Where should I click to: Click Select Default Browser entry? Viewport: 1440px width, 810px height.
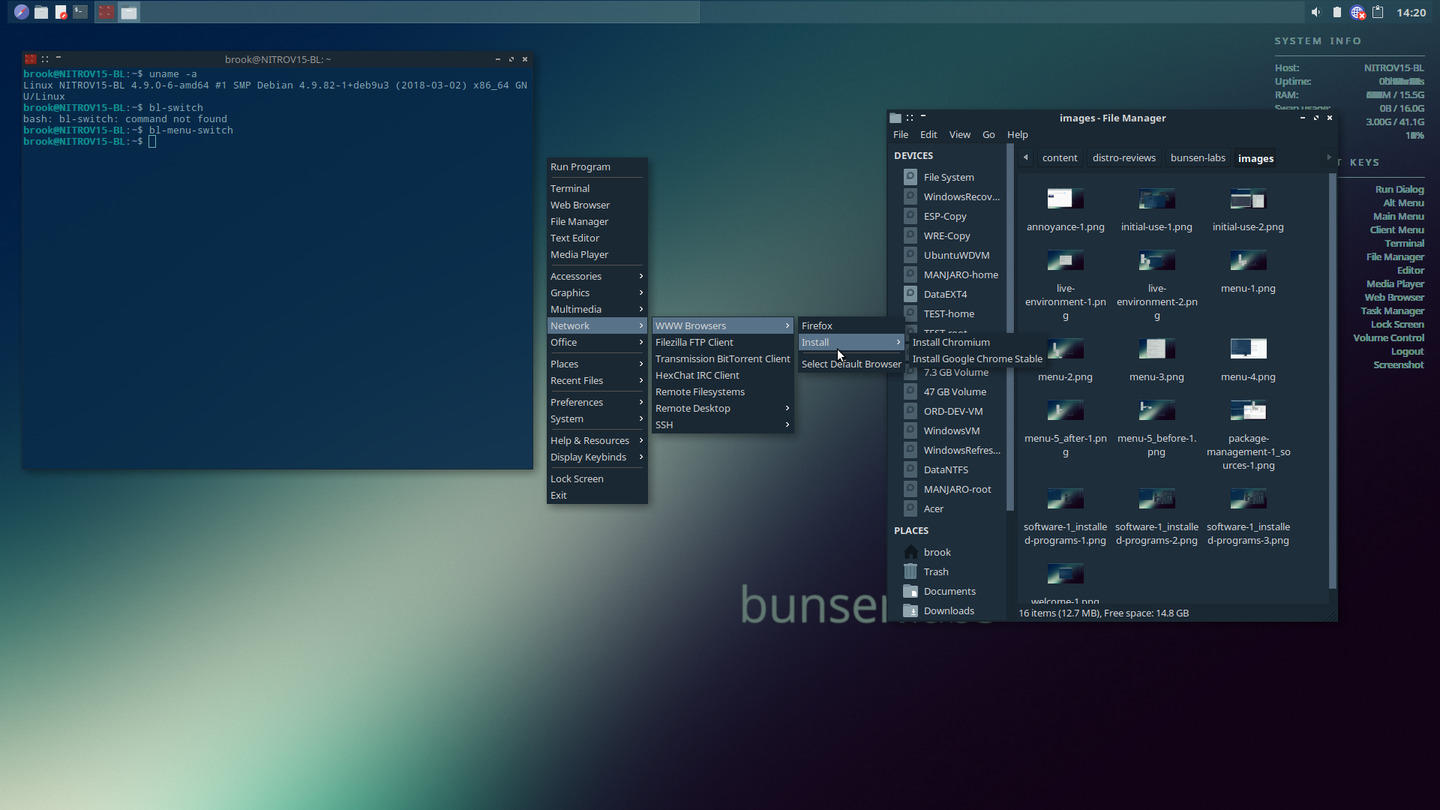point(851,364)
